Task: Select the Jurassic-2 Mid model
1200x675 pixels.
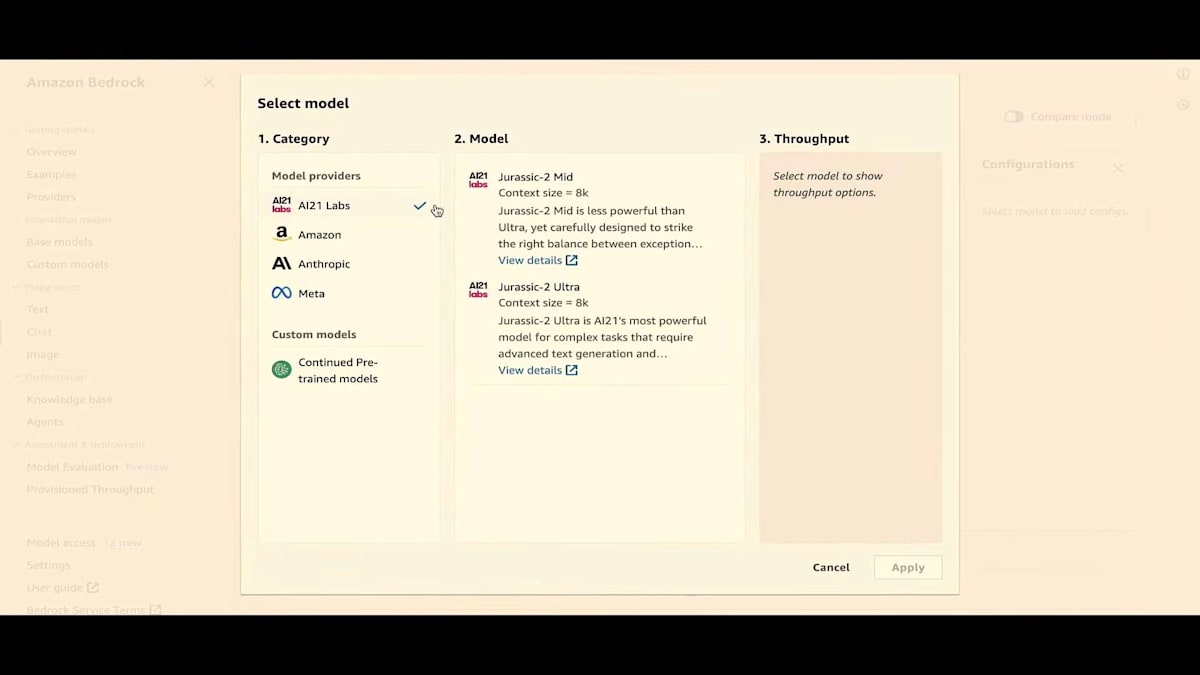Action: coord(600,218)
